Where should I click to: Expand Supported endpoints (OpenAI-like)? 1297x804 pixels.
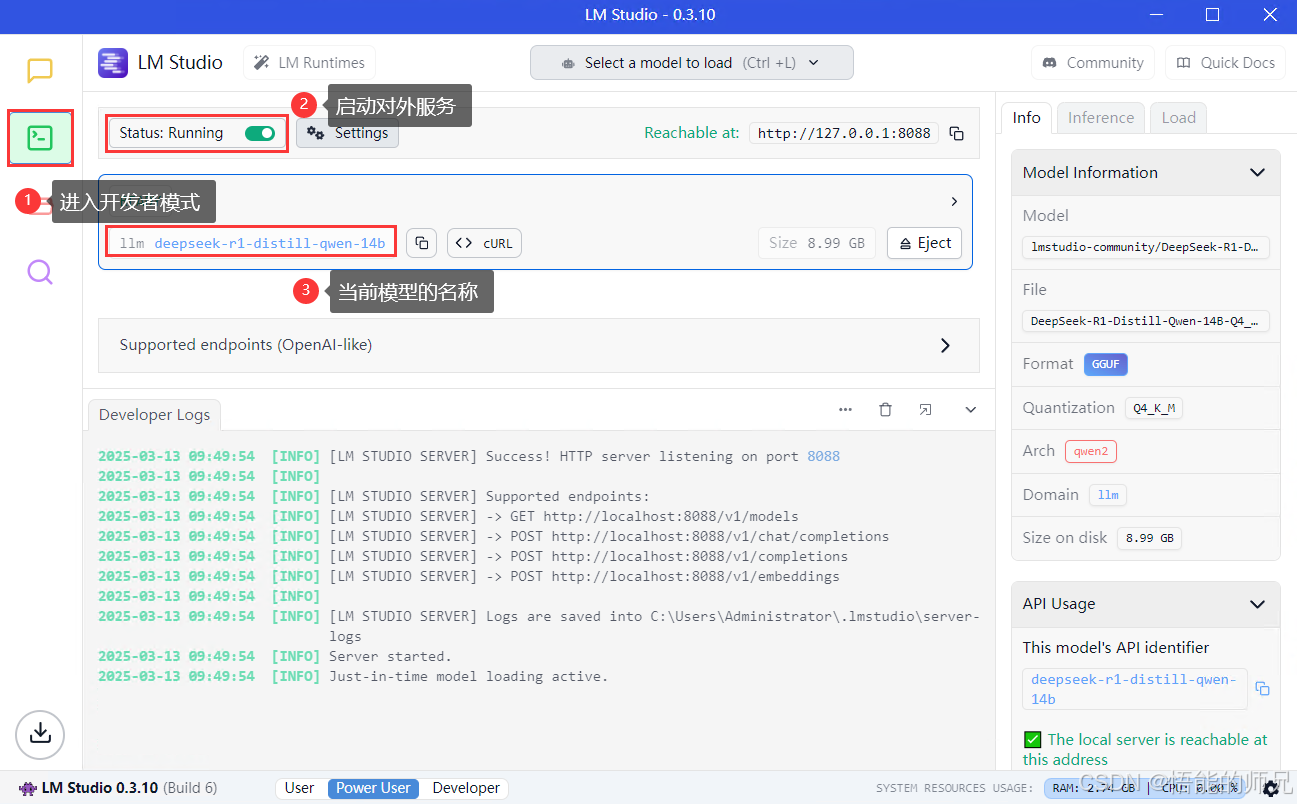click(x=539, y=345)
